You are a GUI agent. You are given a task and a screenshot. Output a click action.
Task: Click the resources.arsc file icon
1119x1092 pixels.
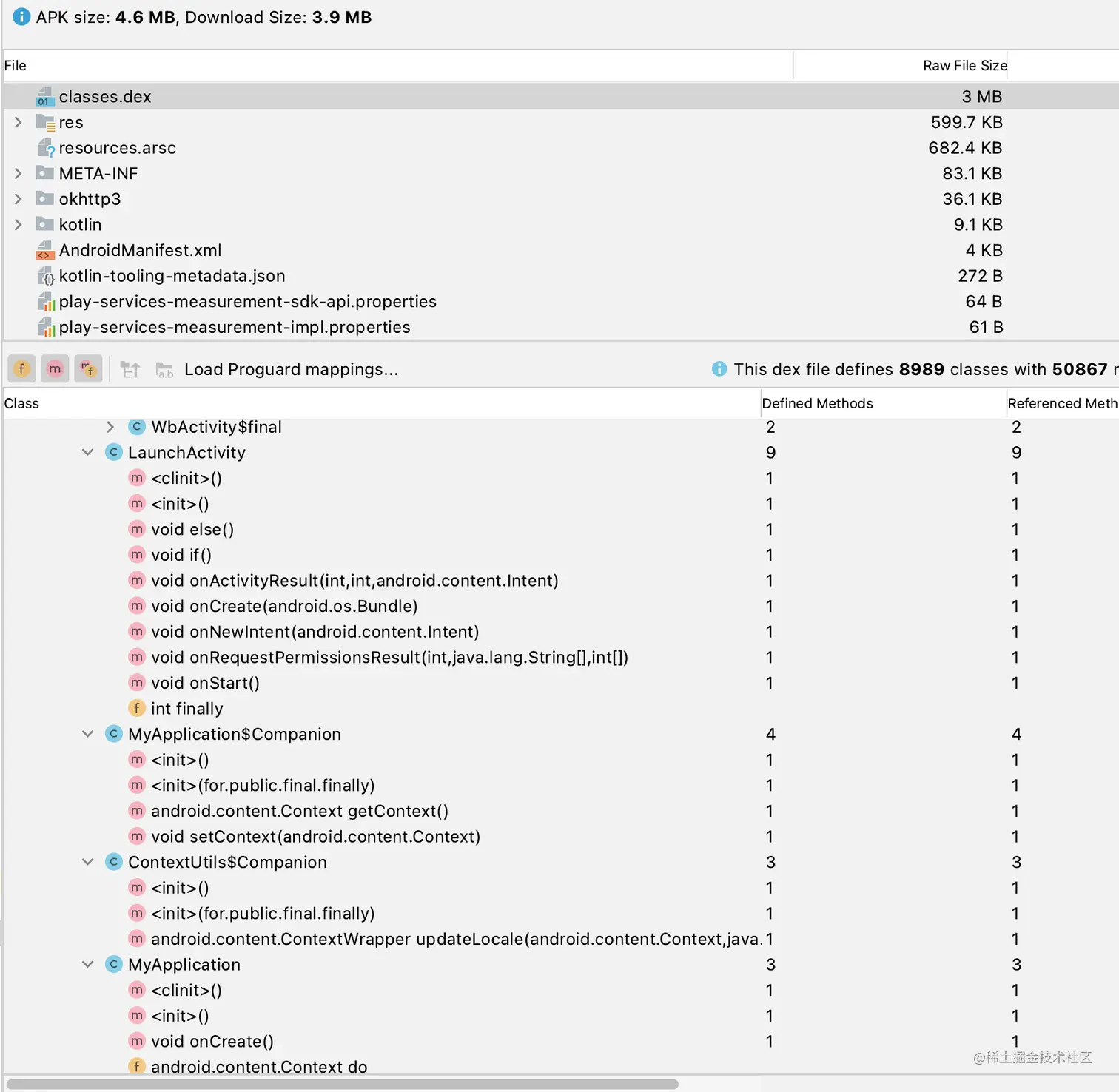click(45, 148)
